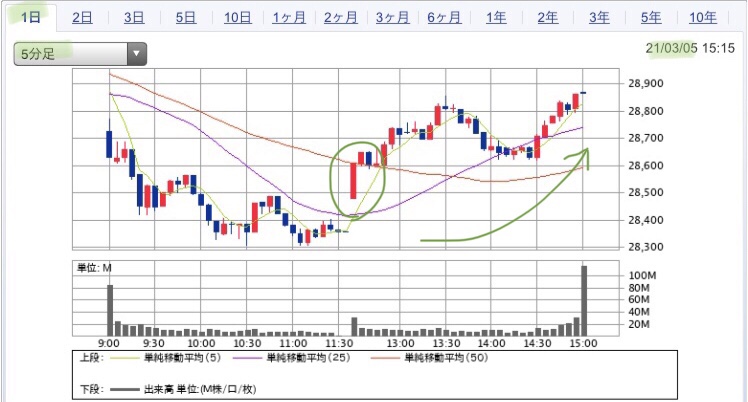
Task: Click legend entry 単純移動平均(50)
Action: (x=446, y=358)
